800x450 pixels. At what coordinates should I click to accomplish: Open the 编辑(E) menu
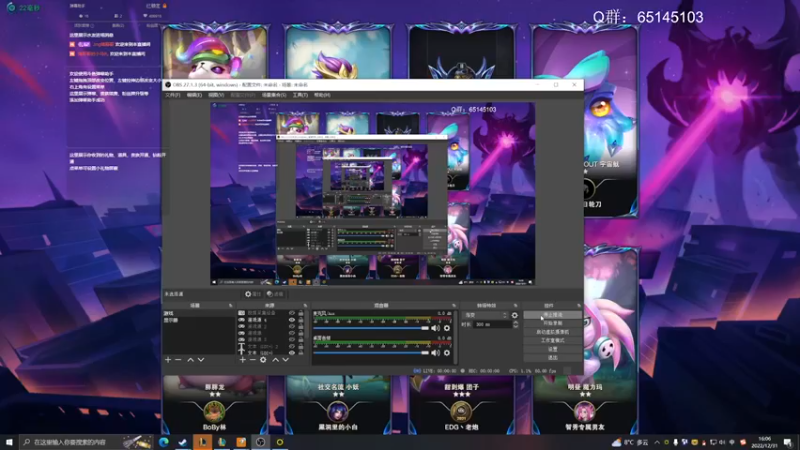pyautogui.click(x=194, y=95)
